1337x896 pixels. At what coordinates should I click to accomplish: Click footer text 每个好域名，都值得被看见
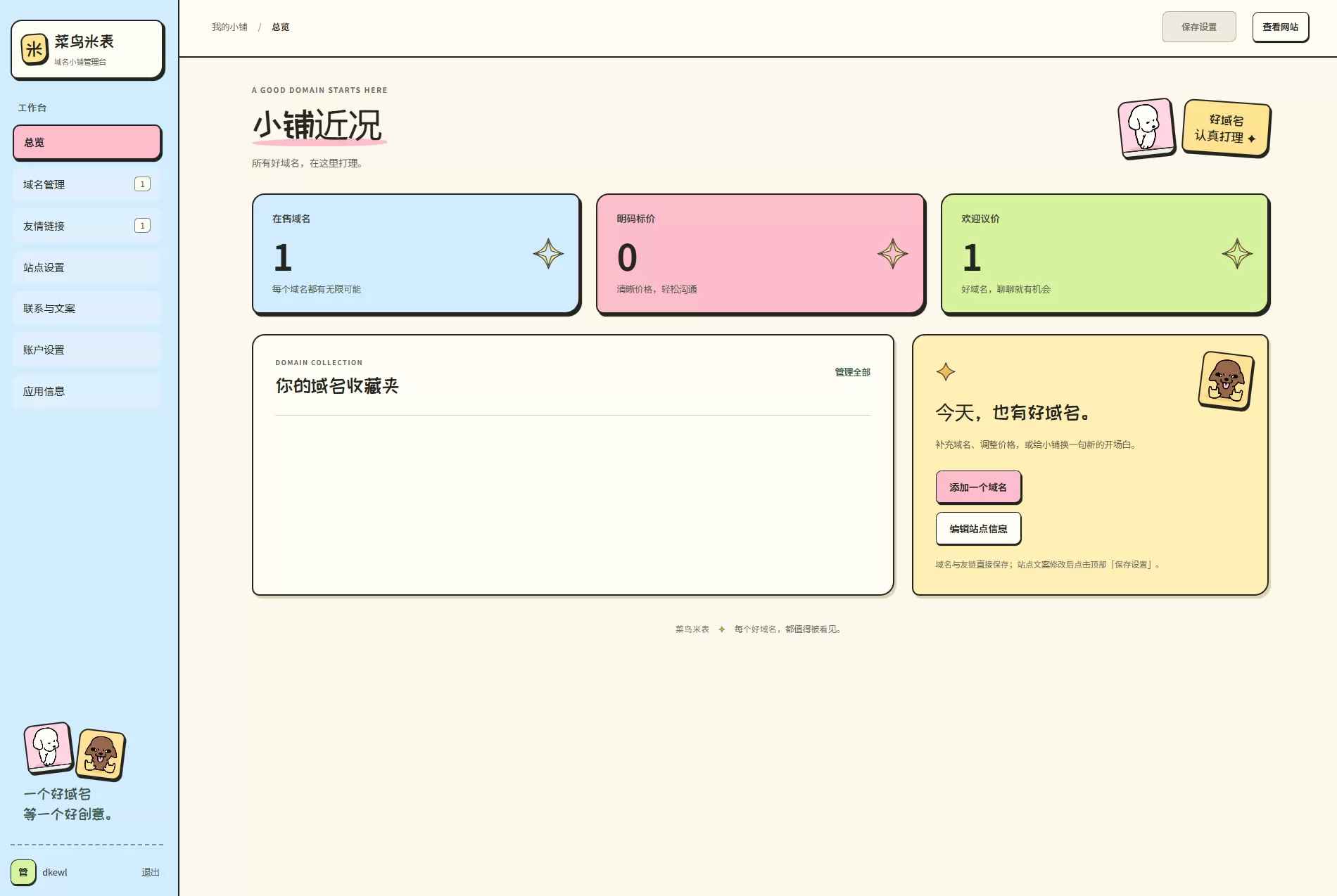(787, 629)
